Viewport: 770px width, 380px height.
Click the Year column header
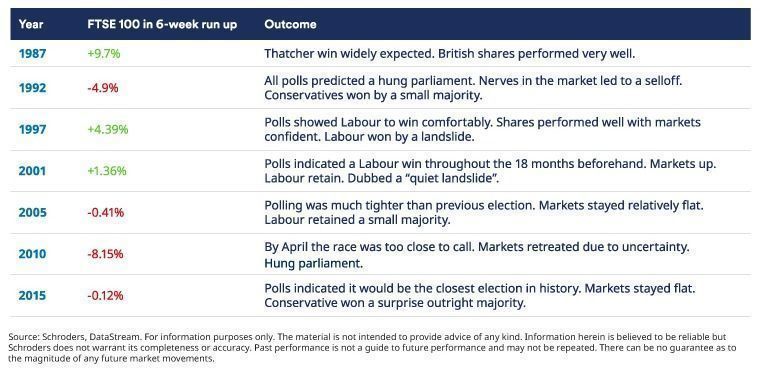pos(31,24)
